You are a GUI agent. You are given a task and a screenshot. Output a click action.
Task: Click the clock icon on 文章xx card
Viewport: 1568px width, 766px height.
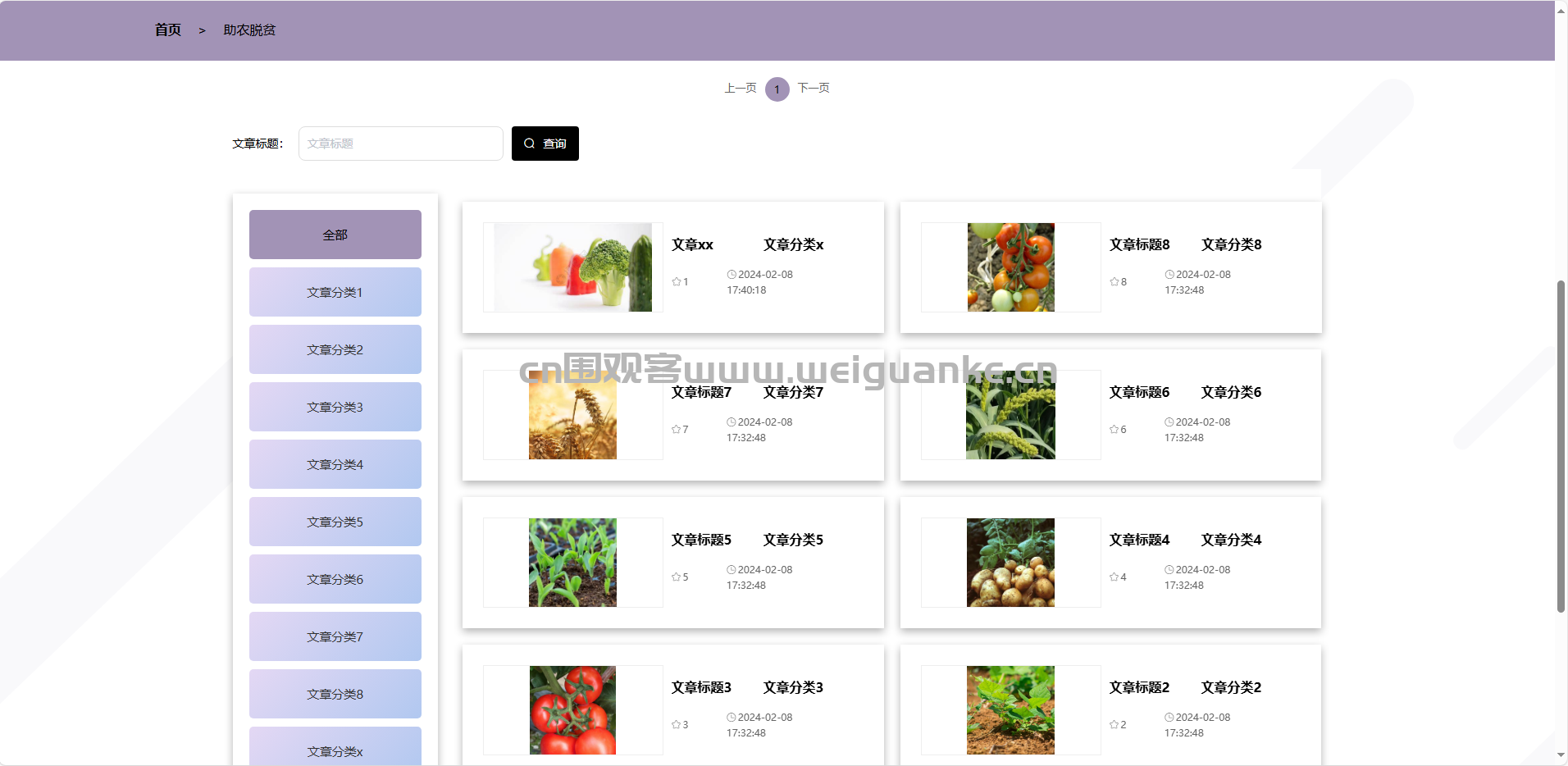pyautogui.click(x=732, y=274)
